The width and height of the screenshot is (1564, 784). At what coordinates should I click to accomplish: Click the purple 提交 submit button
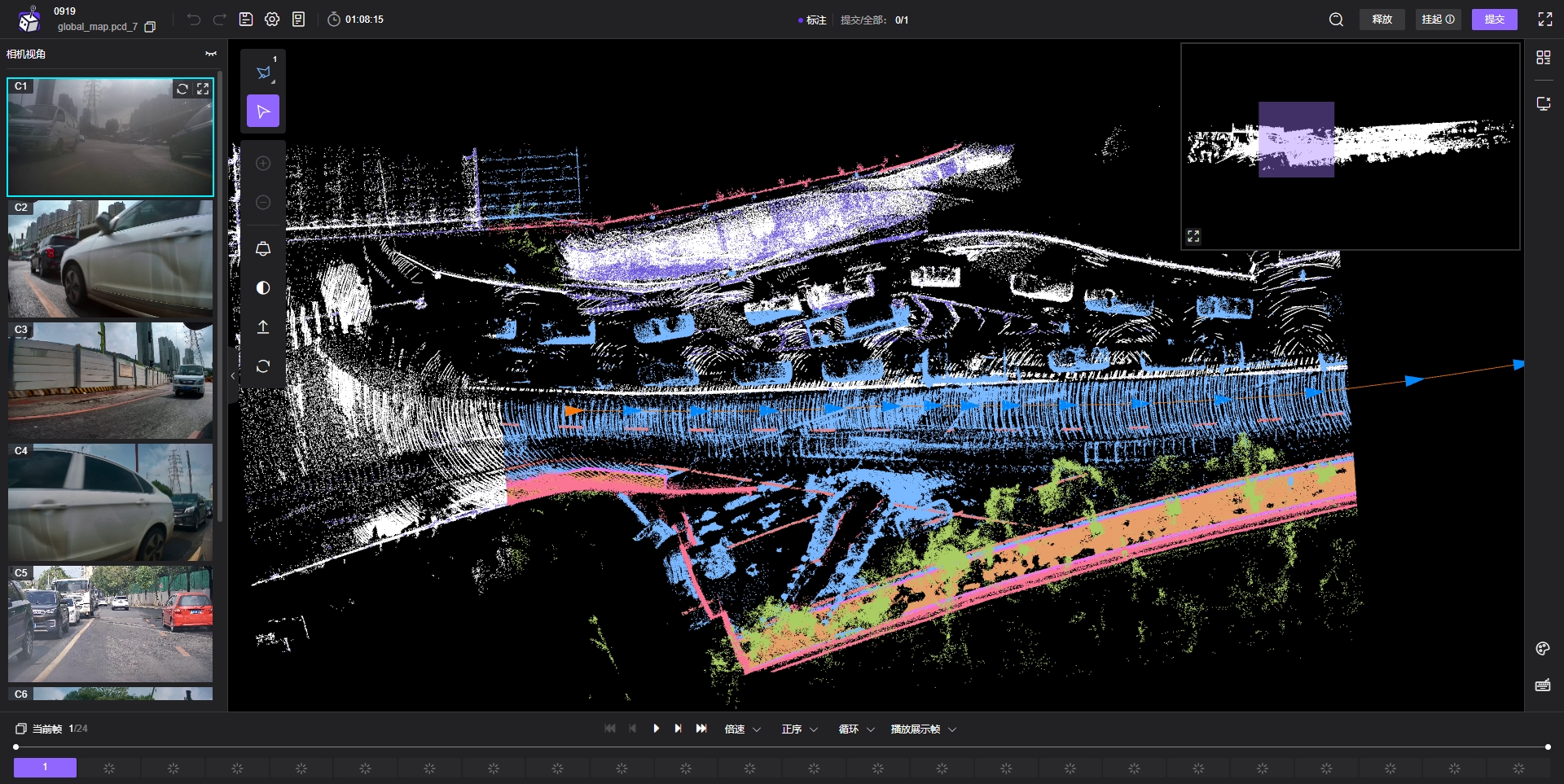(x=1494, y=20)
